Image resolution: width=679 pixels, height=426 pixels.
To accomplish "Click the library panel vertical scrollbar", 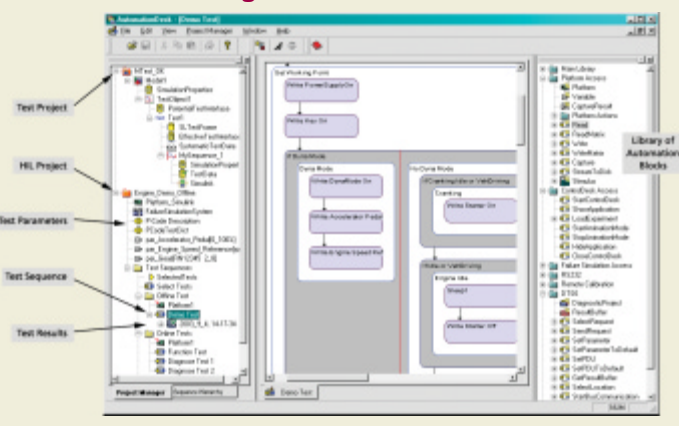I will (x=651, y=232).
